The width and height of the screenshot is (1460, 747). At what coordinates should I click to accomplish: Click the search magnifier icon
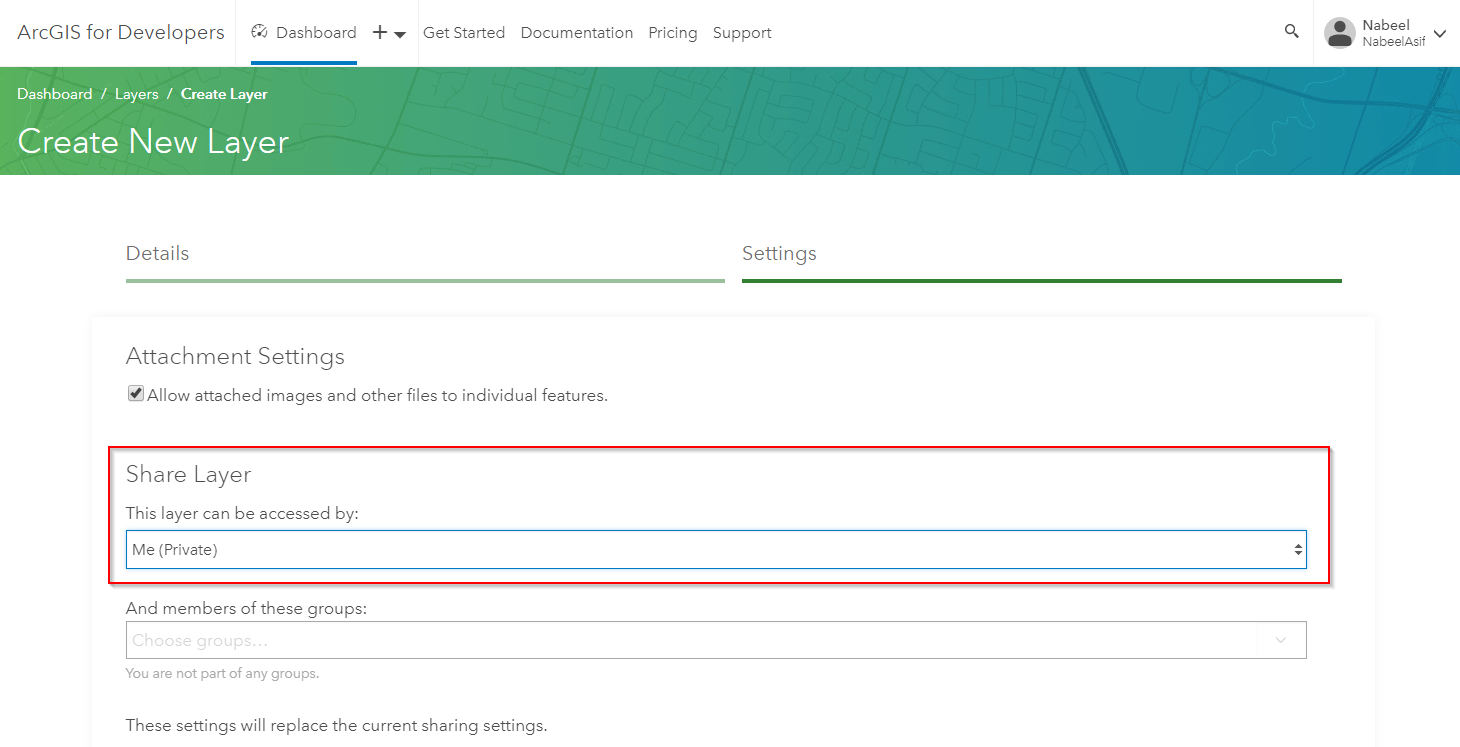1291,32
